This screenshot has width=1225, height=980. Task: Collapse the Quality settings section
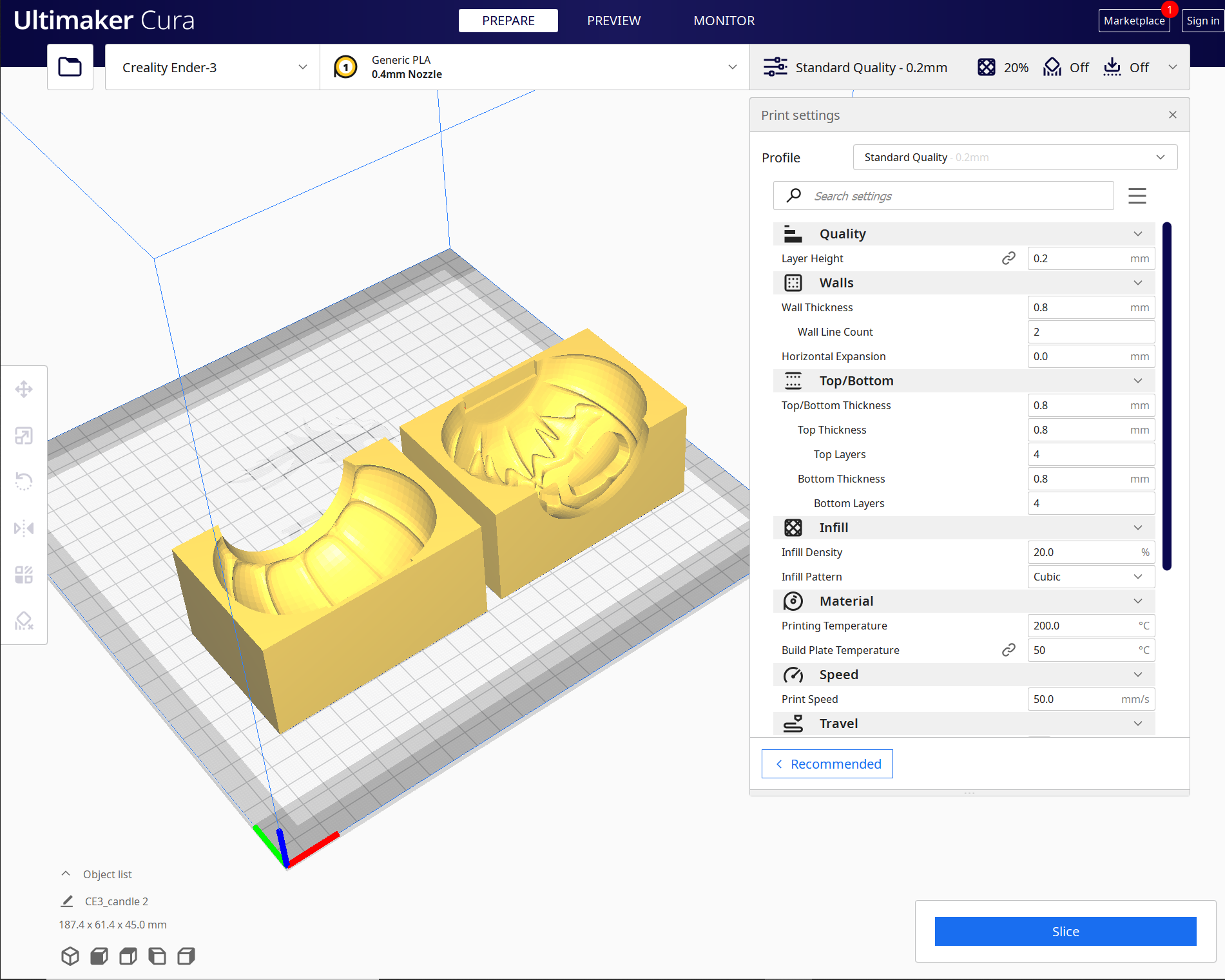tap(964, 234)
